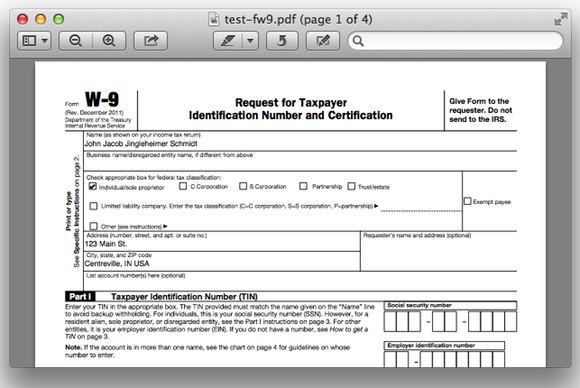580x388 pixels.
Task: Uncheck Individual/sole proprietor checkbox
Action: click(x=93, y=186)
